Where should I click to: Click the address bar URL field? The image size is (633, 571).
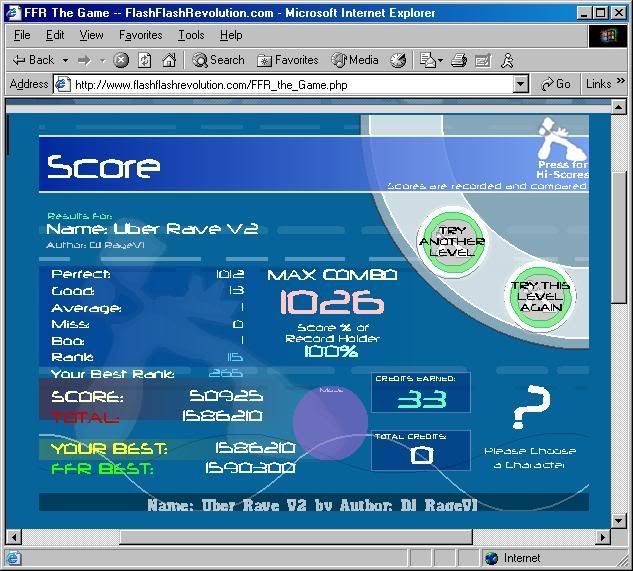coord(290,85)
